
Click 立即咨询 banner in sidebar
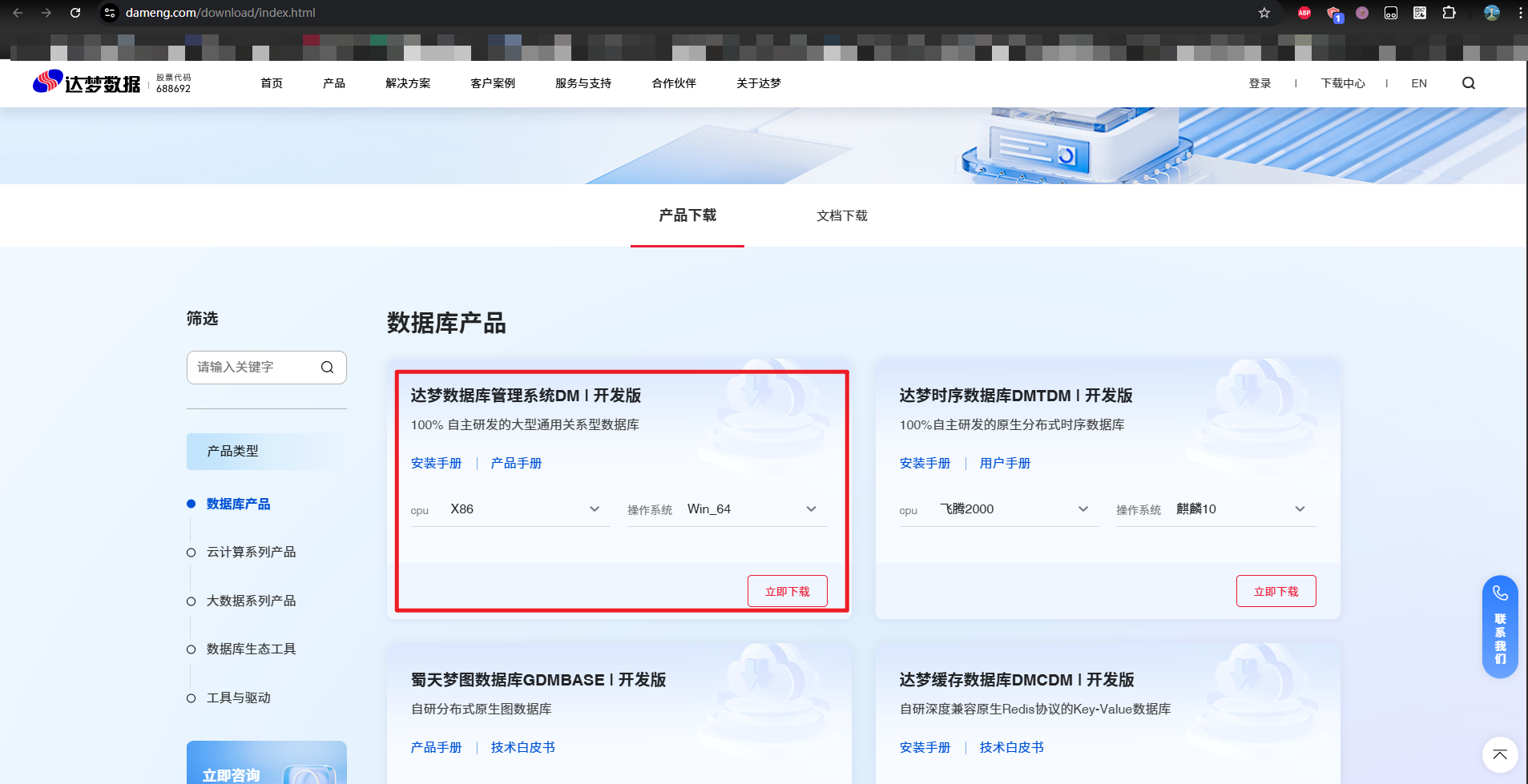tap(267, 763)
